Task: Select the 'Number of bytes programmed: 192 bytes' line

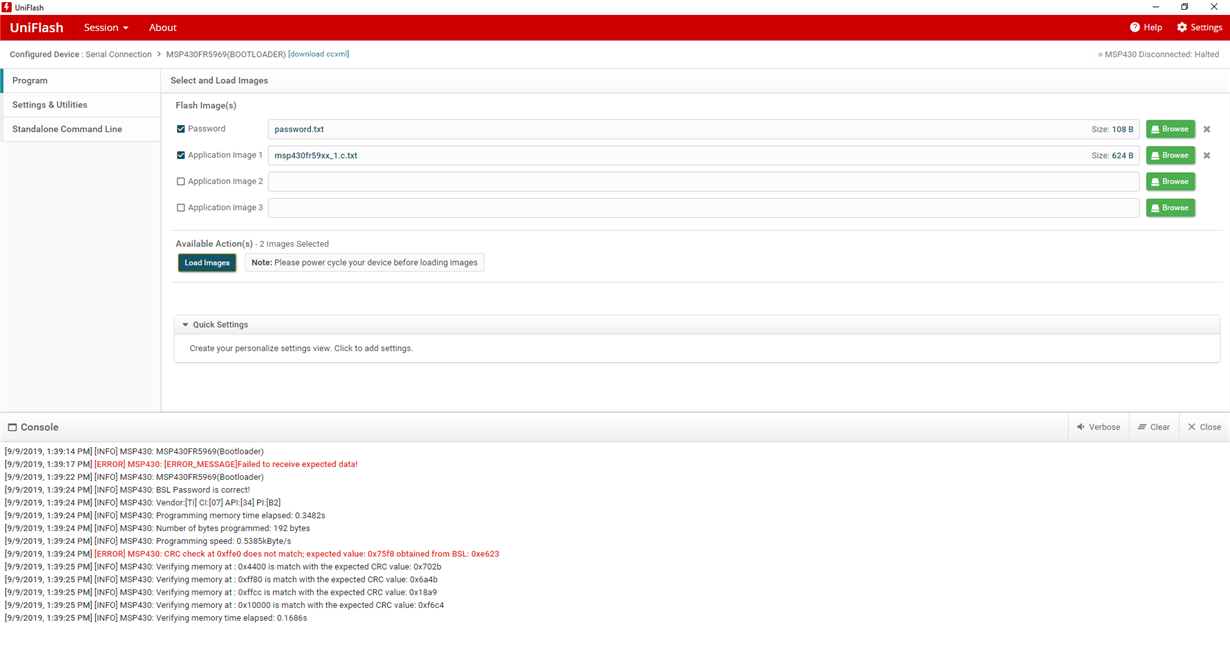Action: pyautogui.click(x=157, y=528)
